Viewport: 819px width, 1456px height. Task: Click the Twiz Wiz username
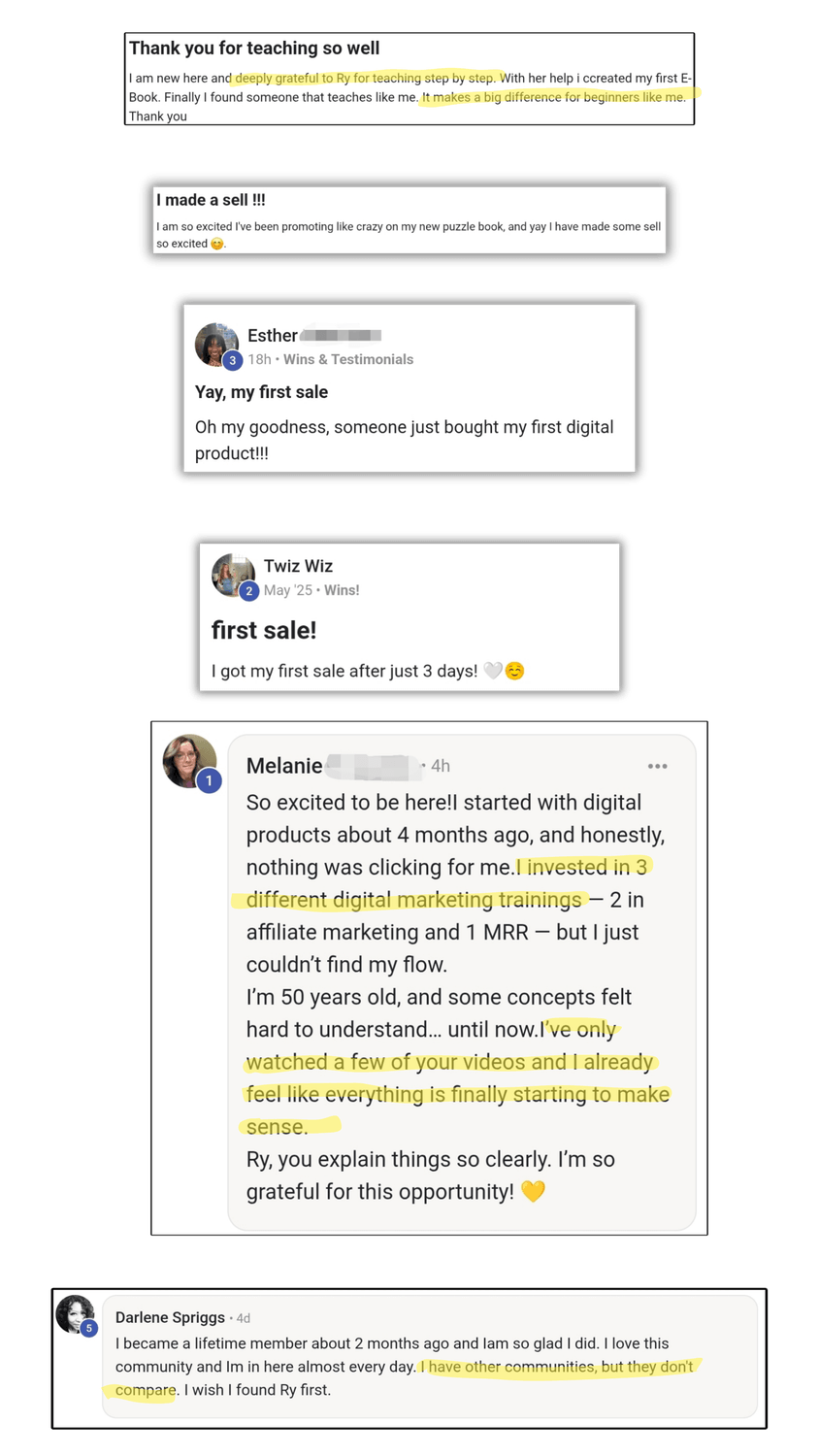[x=298, y=566]
